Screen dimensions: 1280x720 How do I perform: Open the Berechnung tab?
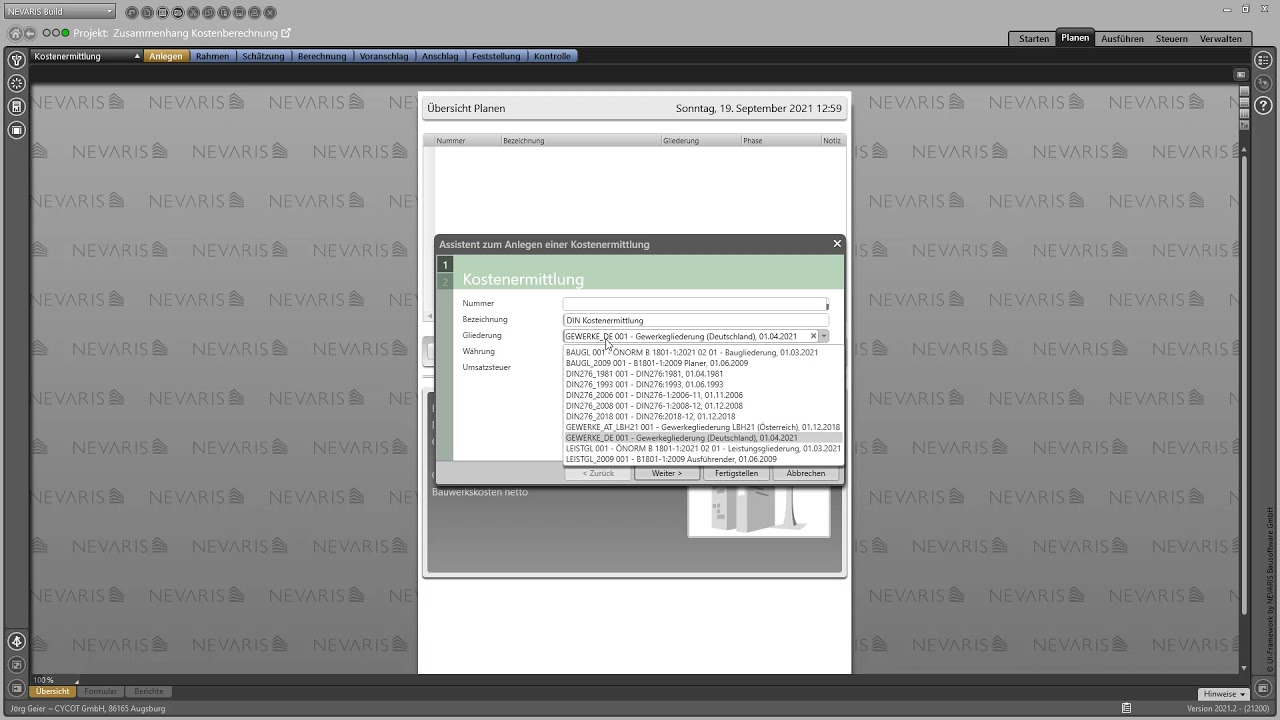click(322, 56)
